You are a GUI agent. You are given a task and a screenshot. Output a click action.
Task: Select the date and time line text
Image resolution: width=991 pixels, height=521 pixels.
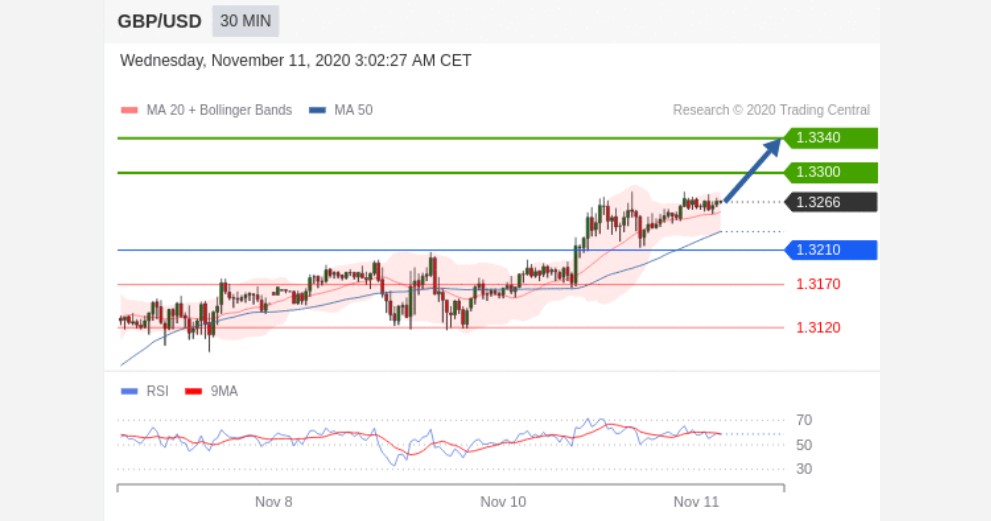click(296, 61)
